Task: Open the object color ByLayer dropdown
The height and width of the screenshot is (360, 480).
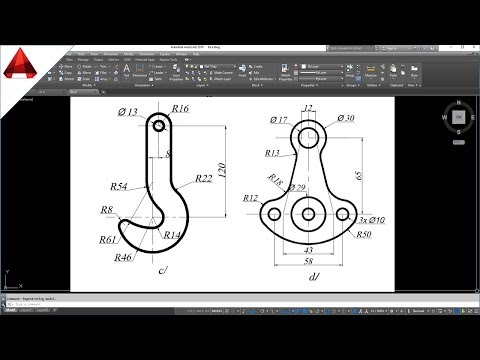Action: (322, 66)
